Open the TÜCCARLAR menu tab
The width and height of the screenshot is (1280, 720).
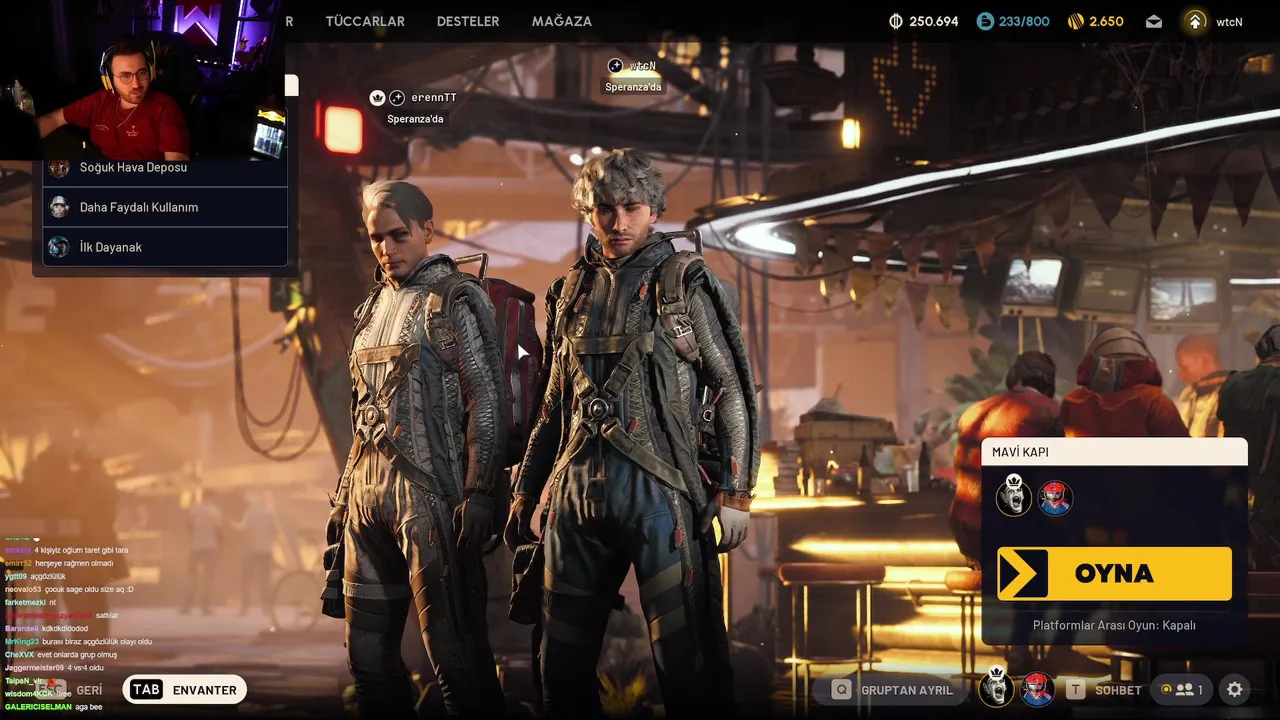click(365, 21)
